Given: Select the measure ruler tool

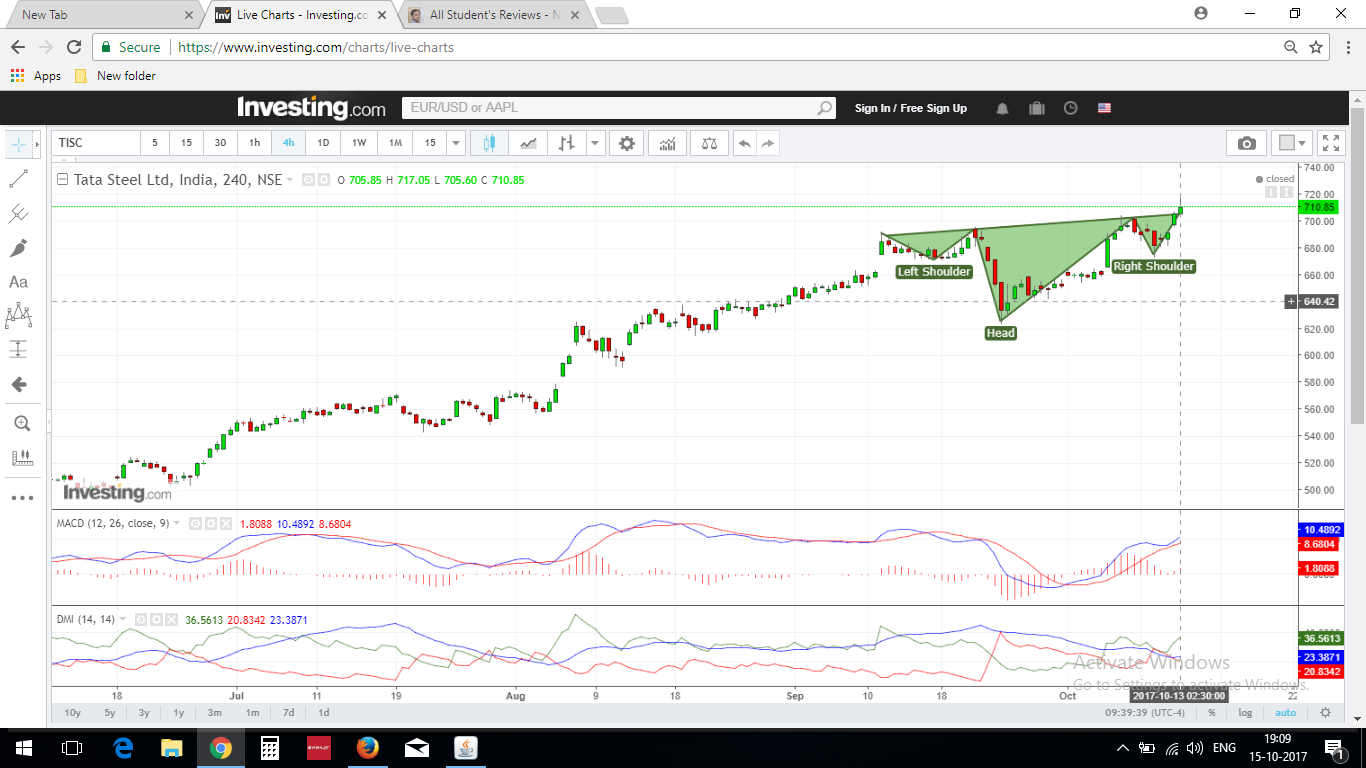Looking at the screenshot, I should tap(21, 458).
